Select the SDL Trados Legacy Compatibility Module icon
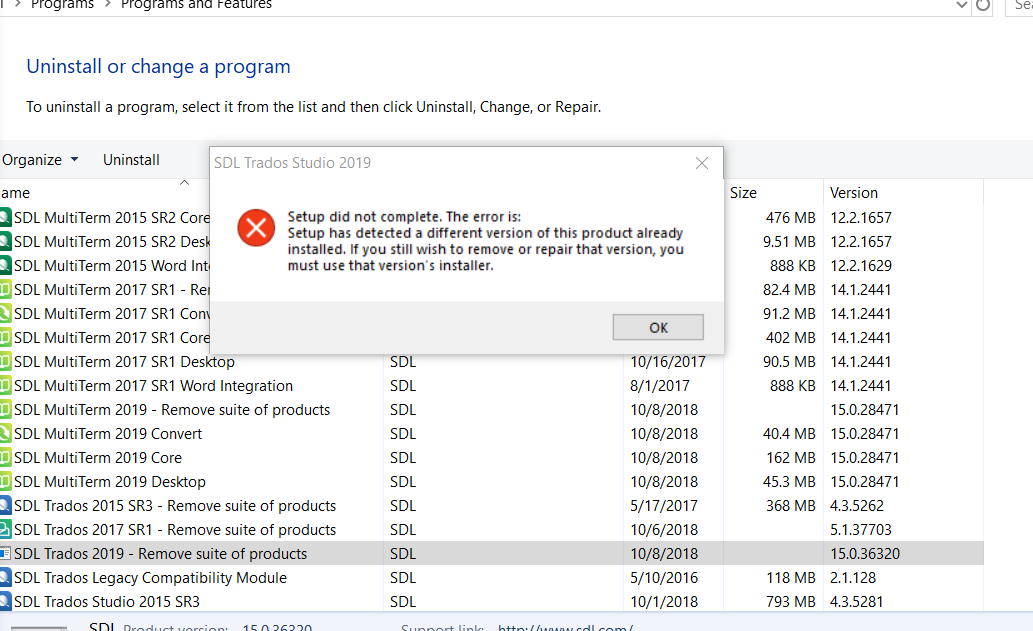The image size is (1033, 631). [5, 578]
